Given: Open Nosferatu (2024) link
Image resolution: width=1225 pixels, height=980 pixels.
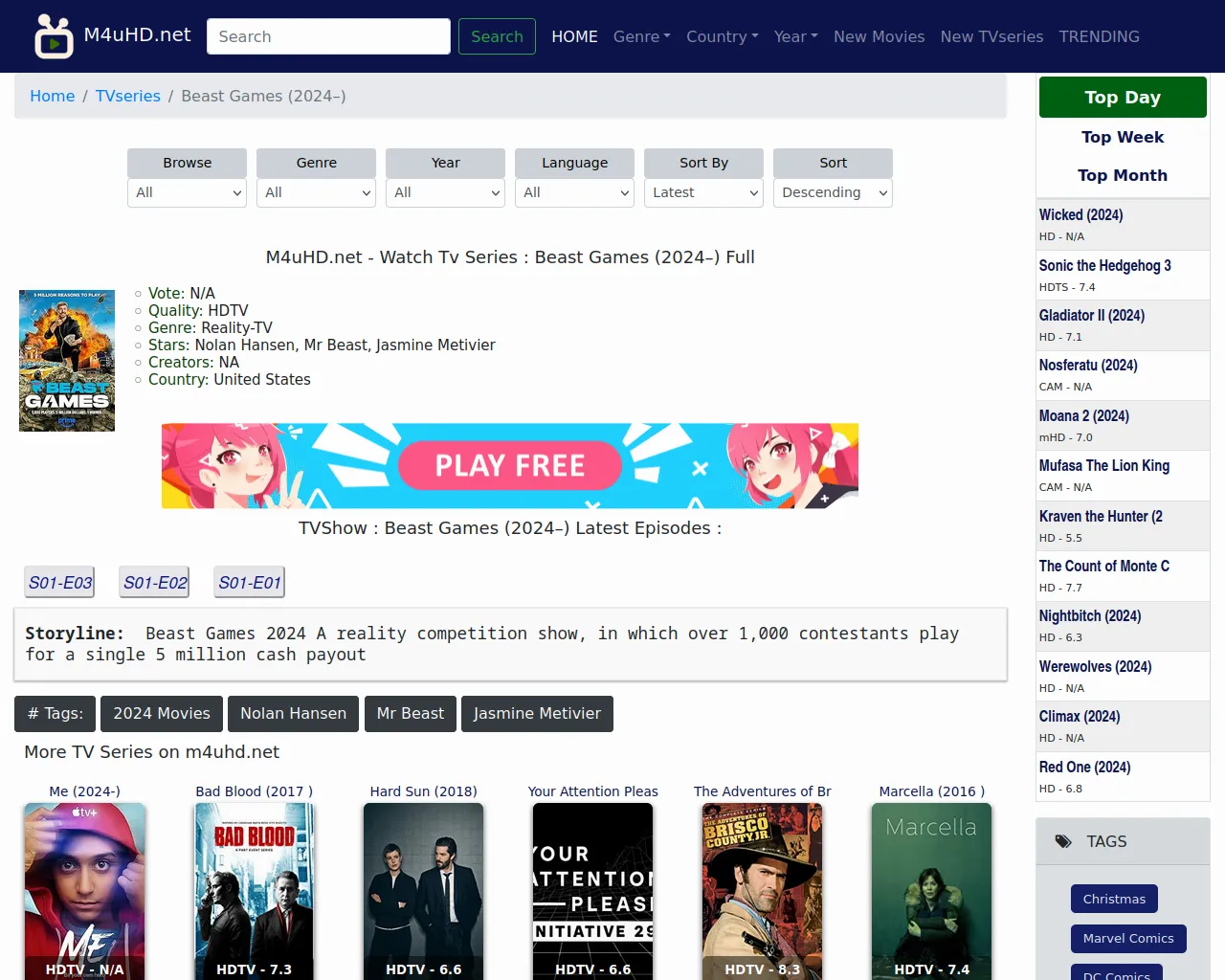Looking at the screenshot, I should click(1088, 366).
